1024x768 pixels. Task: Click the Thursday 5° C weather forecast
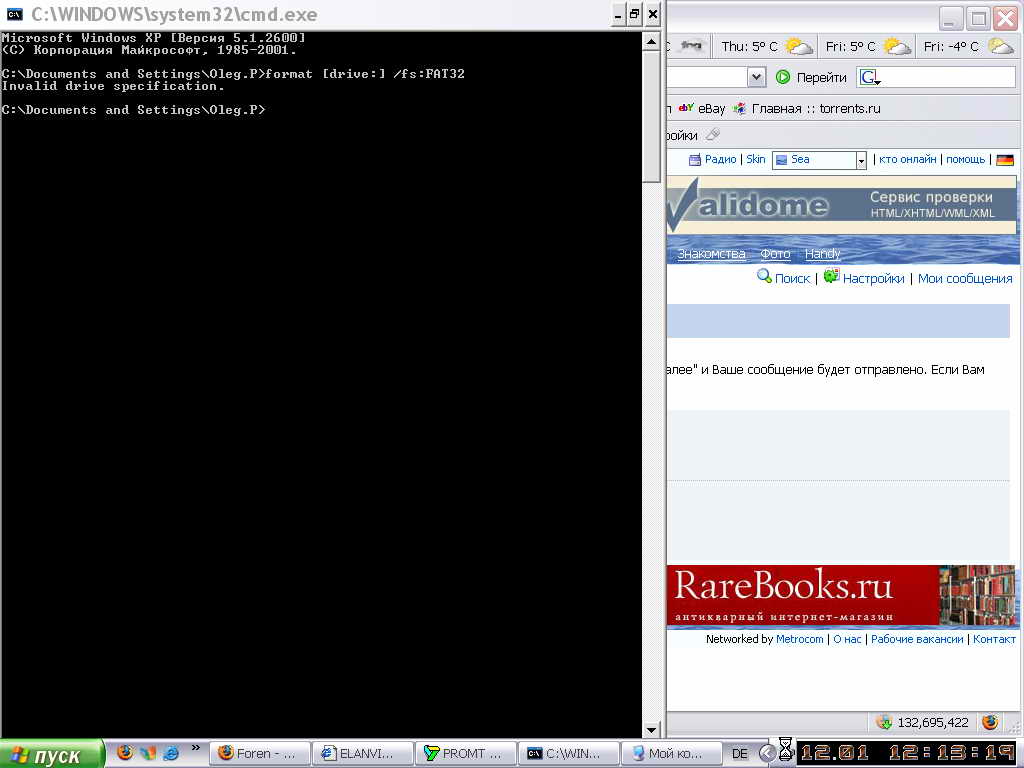[x=767, y=46]
